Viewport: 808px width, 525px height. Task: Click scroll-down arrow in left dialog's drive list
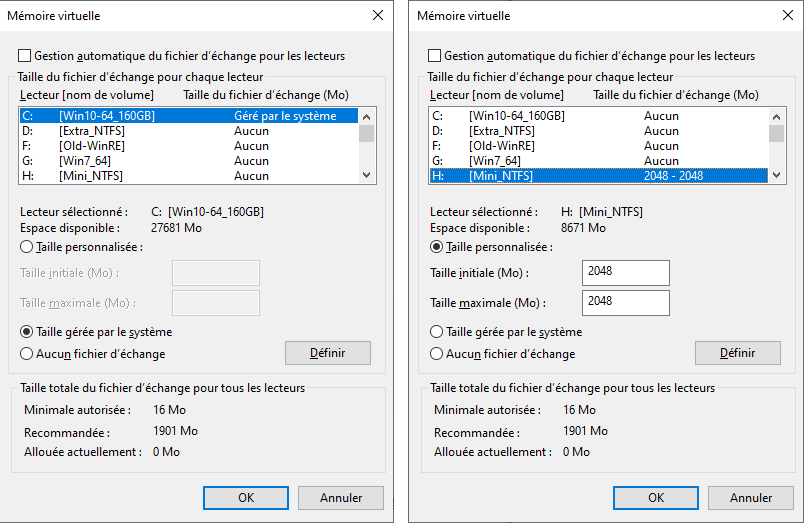coord(367,175)
